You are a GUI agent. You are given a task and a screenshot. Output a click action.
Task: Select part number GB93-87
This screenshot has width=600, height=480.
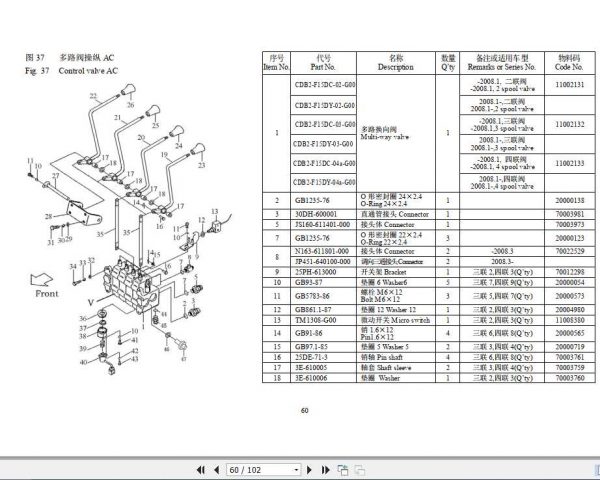tap(308, 282)
